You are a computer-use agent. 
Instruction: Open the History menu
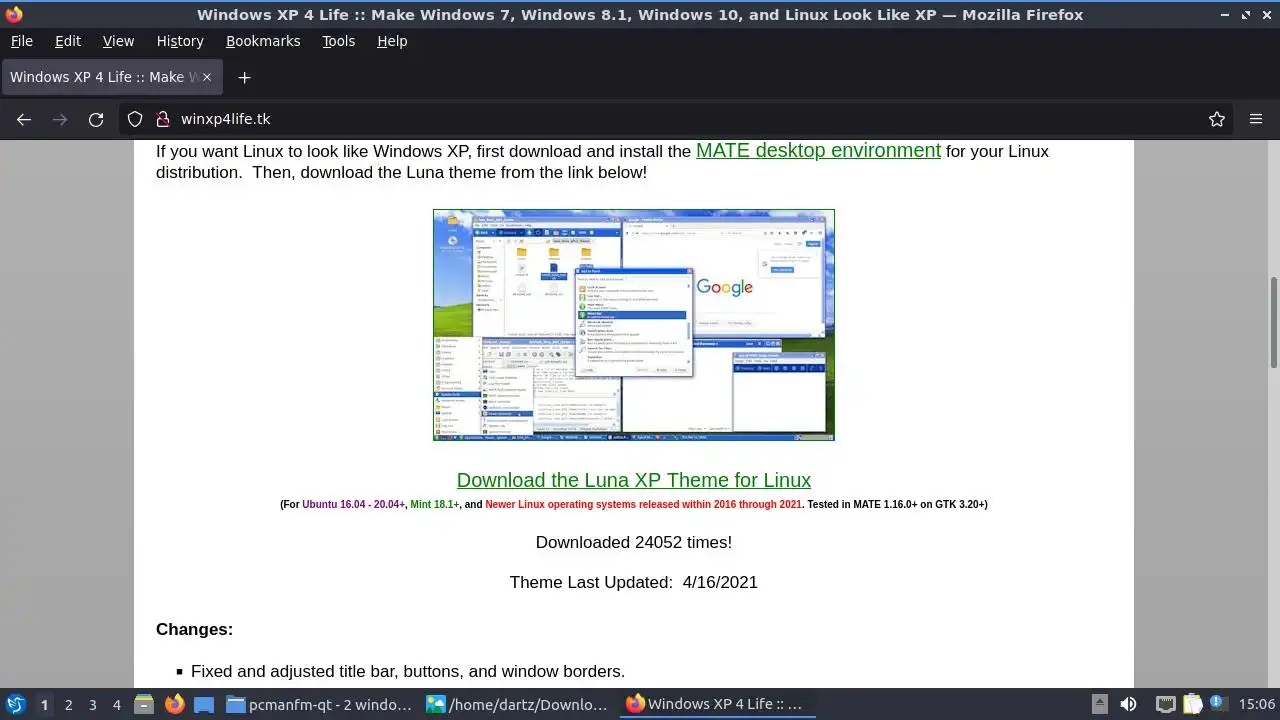click(x=180, y=41)
